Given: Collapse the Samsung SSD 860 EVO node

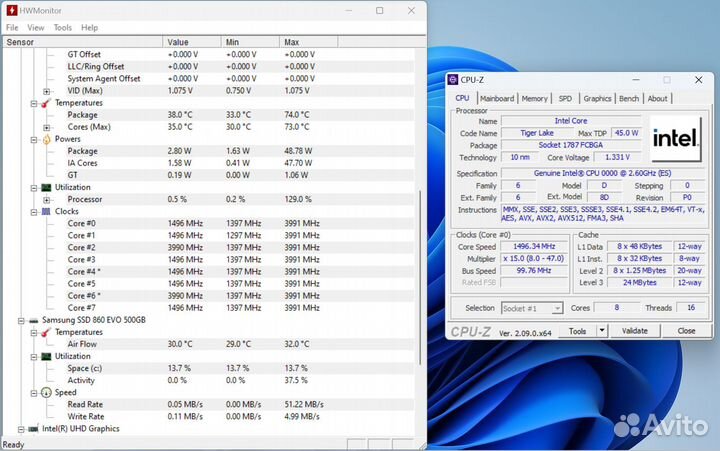Looking at the screenshot, I should 21,321.
